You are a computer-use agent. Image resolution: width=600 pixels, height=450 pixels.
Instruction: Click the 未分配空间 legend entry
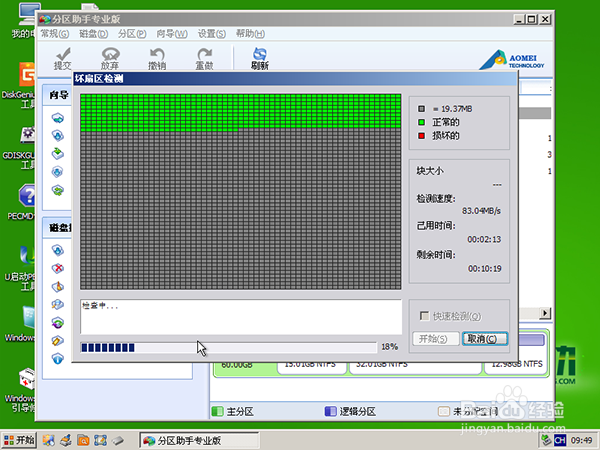tap(468, 412)
